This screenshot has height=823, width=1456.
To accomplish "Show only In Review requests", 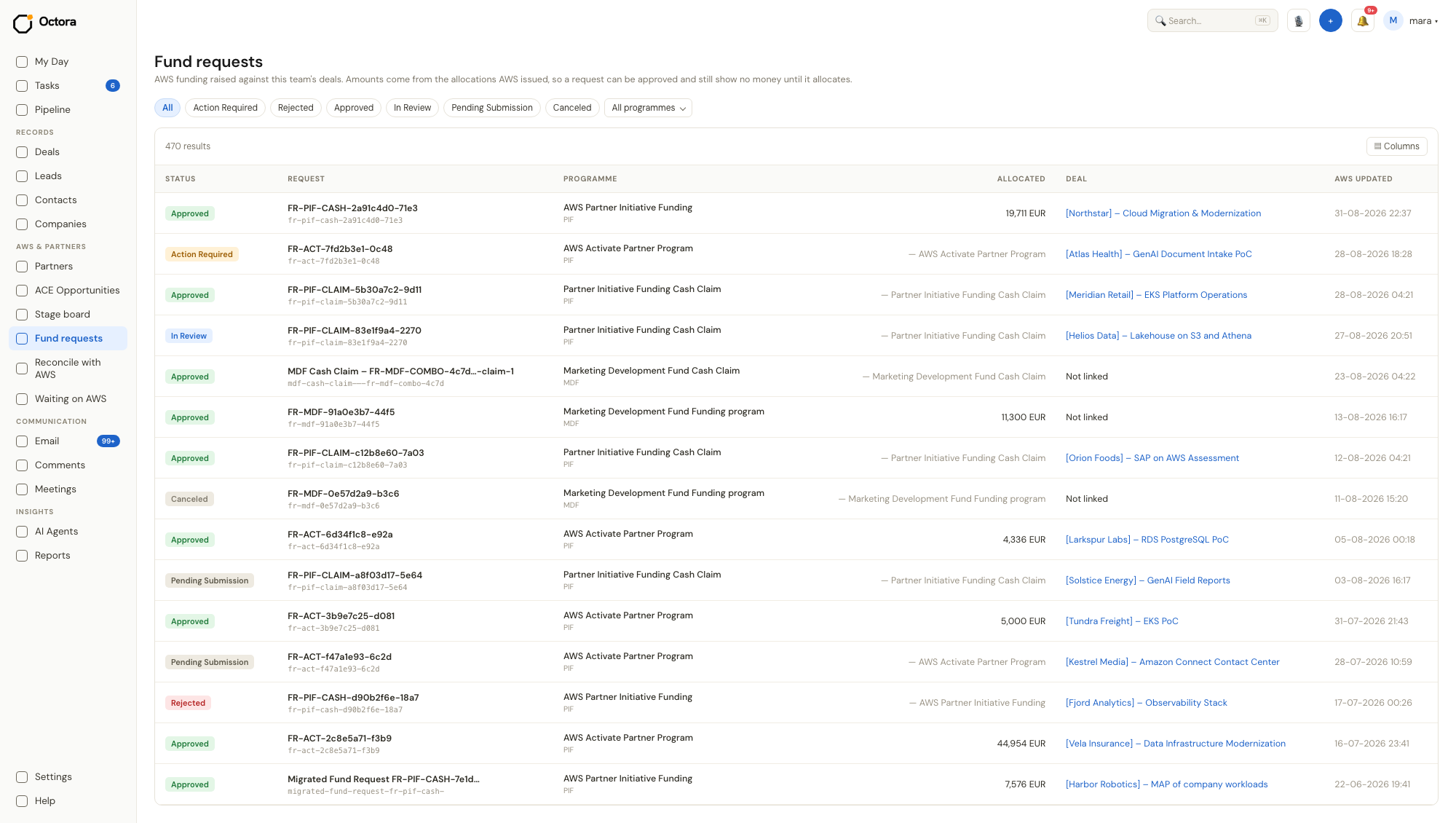I will point(412,108).
